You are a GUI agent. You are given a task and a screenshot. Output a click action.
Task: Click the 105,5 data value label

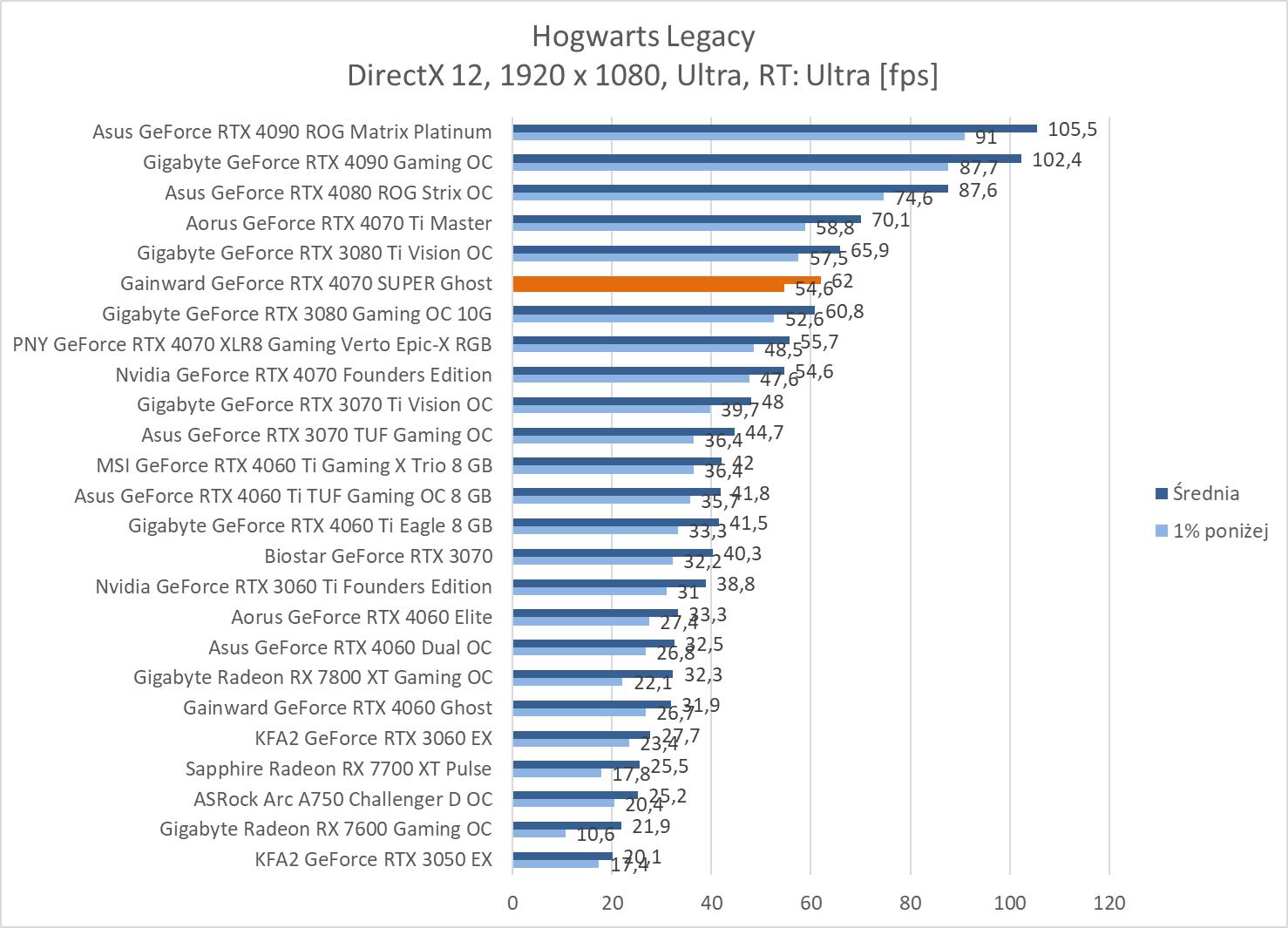[1072, 130]
